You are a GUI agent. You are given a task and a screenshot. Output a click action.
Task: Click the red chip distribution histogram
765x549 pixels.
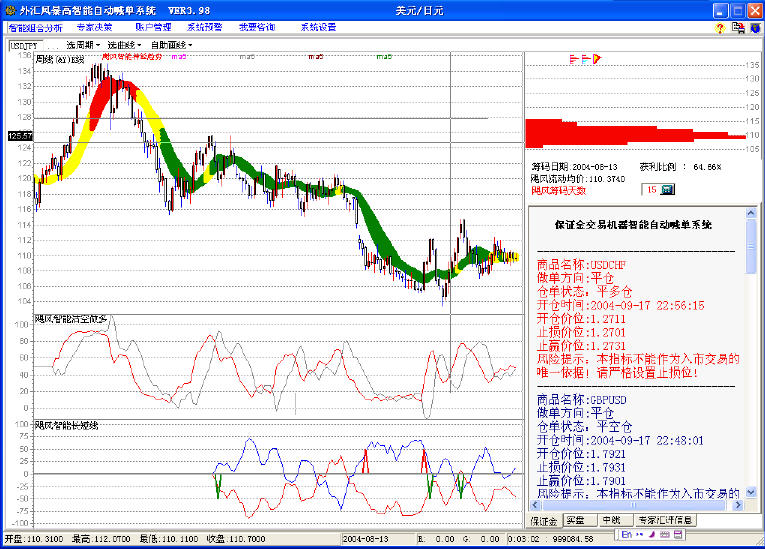pos(635,133)
